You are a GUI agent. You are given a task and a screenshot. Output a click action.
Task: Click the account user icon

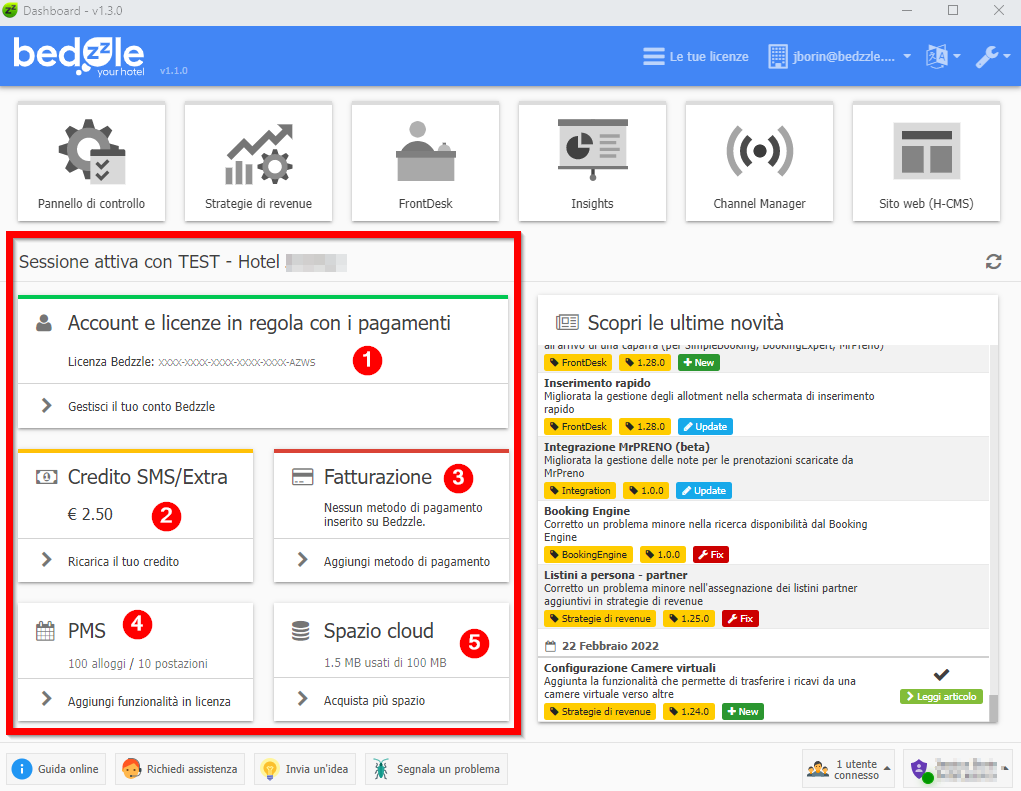tap(44, 323)
